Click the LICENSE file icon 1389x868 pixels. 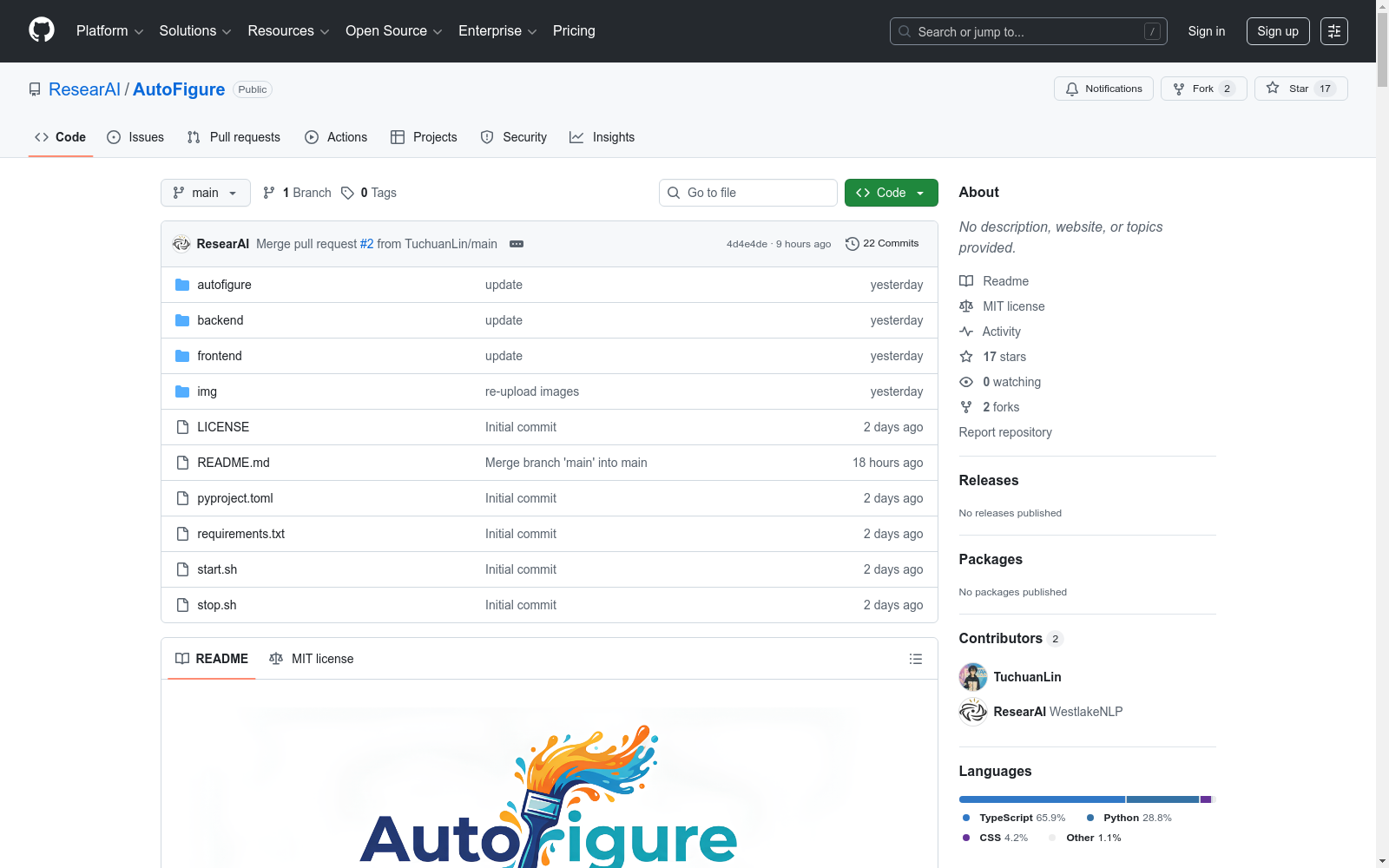pyautogui.click(x=182, y=427)
